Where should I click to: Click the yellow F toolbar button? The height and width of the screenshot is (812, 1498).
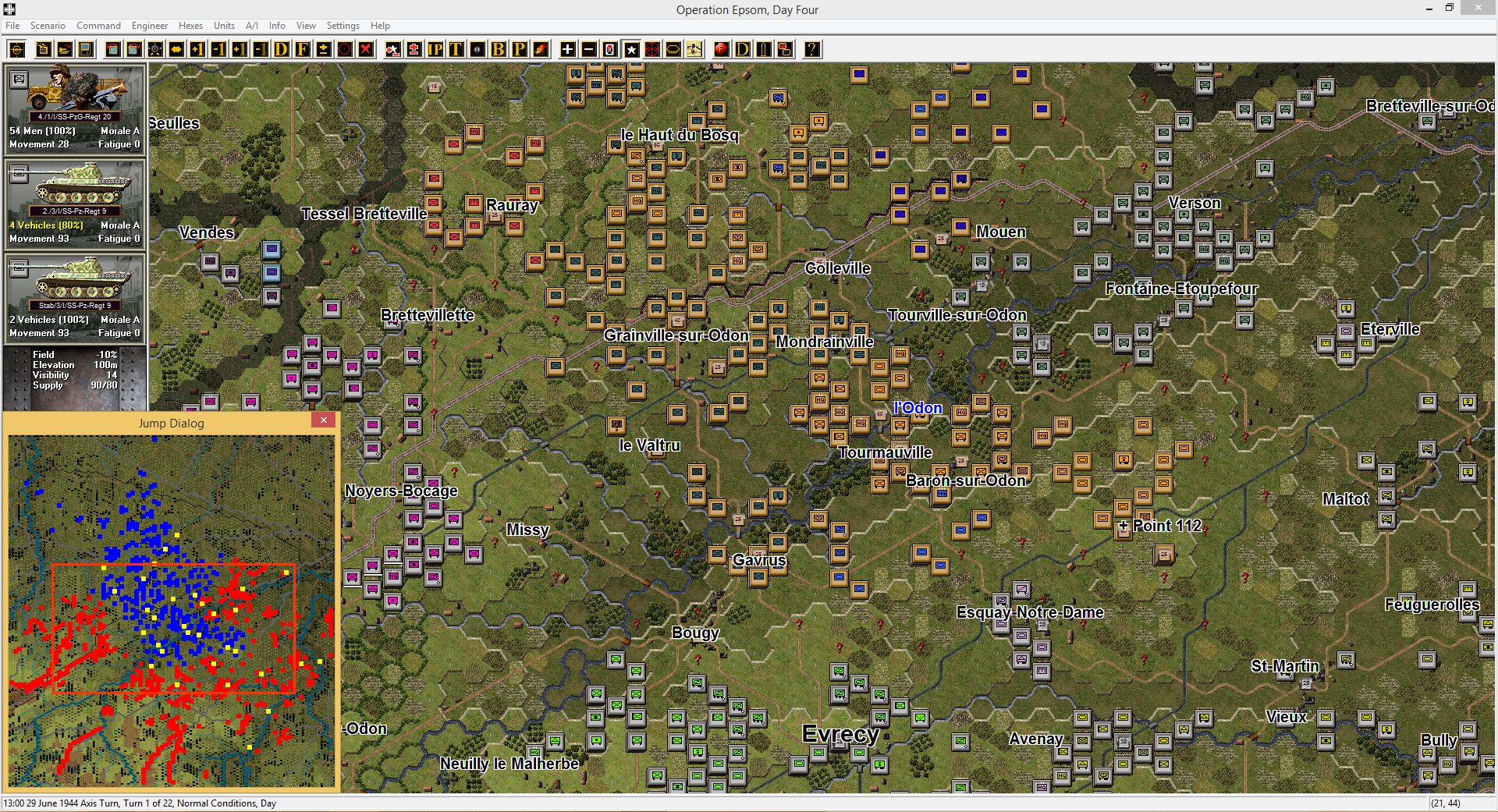(x=303, y=50)
